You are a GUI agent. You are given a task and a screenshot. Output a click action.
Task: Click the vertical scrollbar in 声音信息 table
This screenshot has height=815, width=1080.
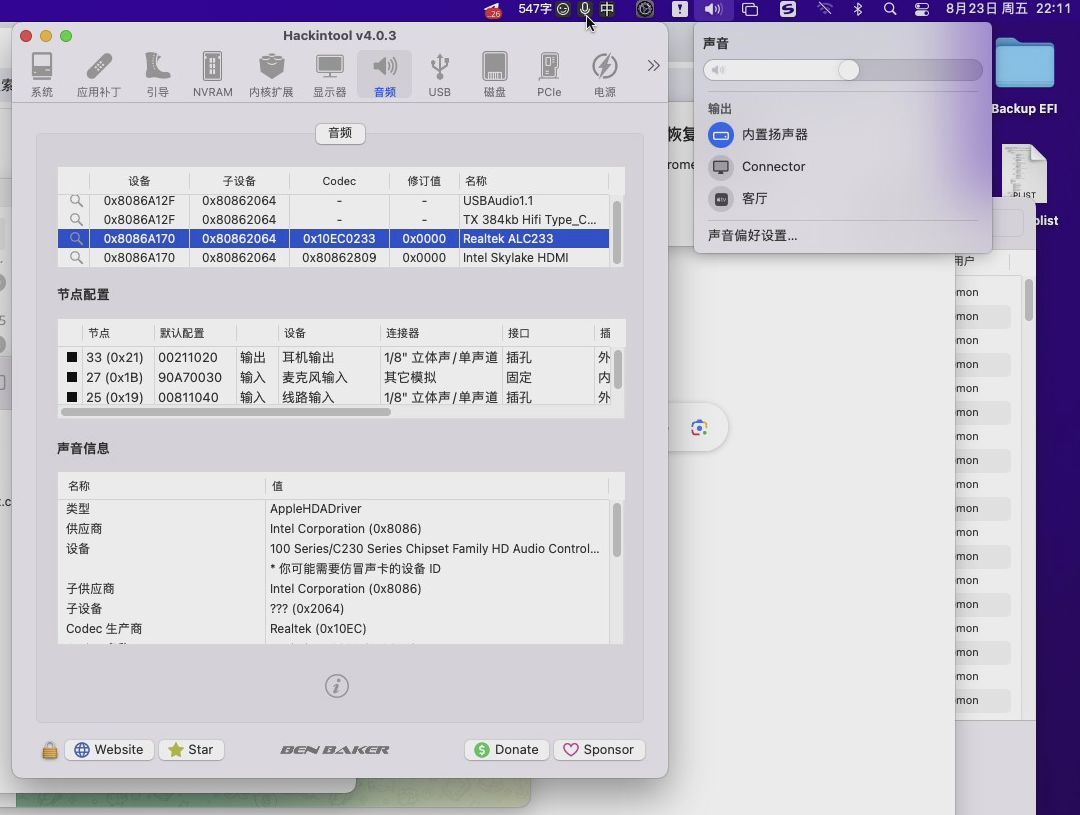[x=617, y=530]
